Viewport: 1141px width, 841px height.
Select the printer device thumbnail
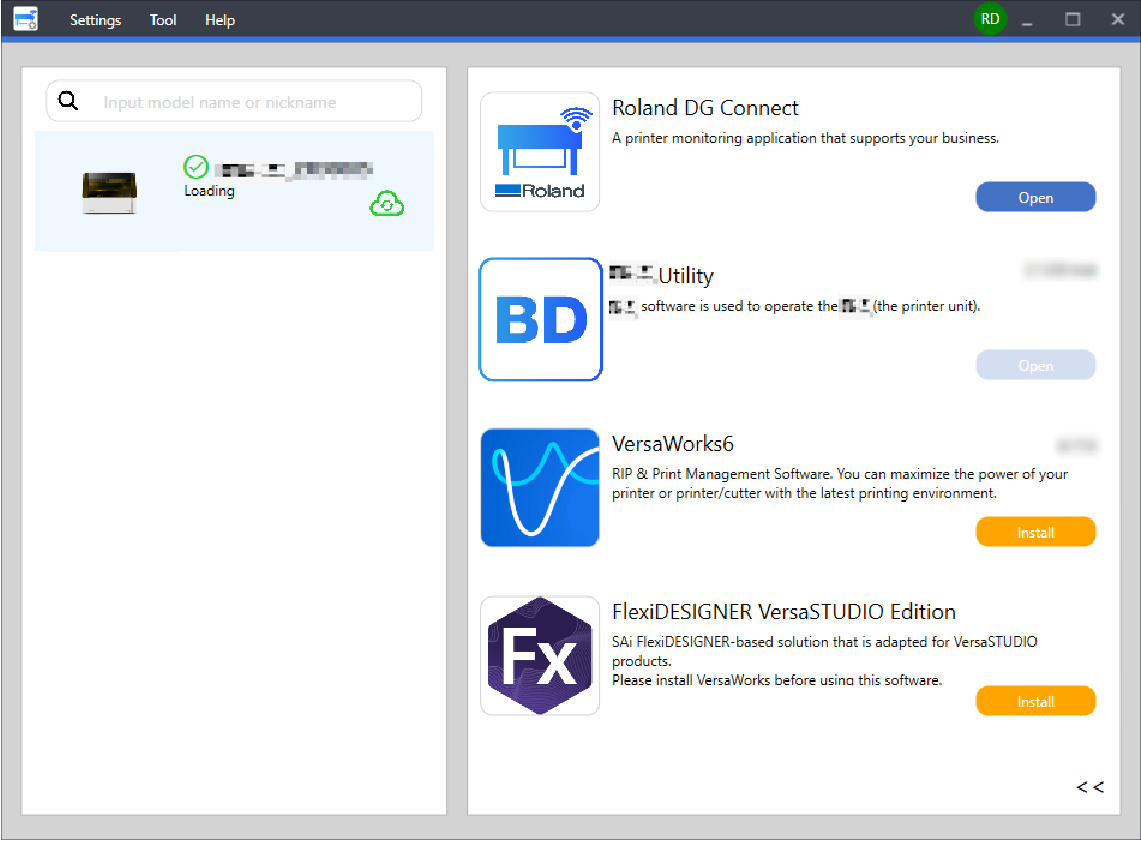(x=109, y=192)
